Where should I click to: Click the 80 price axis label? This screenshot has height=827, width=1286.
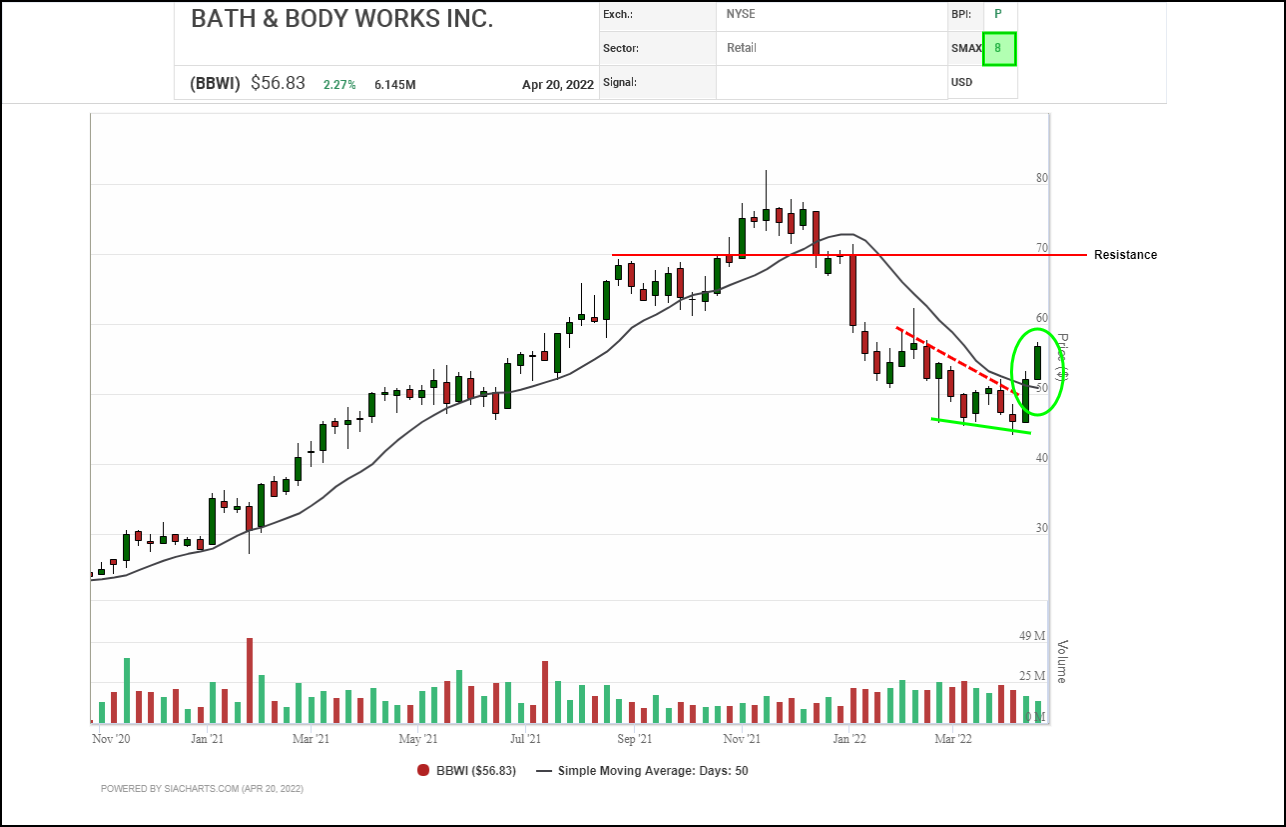pyautogui.click(x=1042, y=179)
